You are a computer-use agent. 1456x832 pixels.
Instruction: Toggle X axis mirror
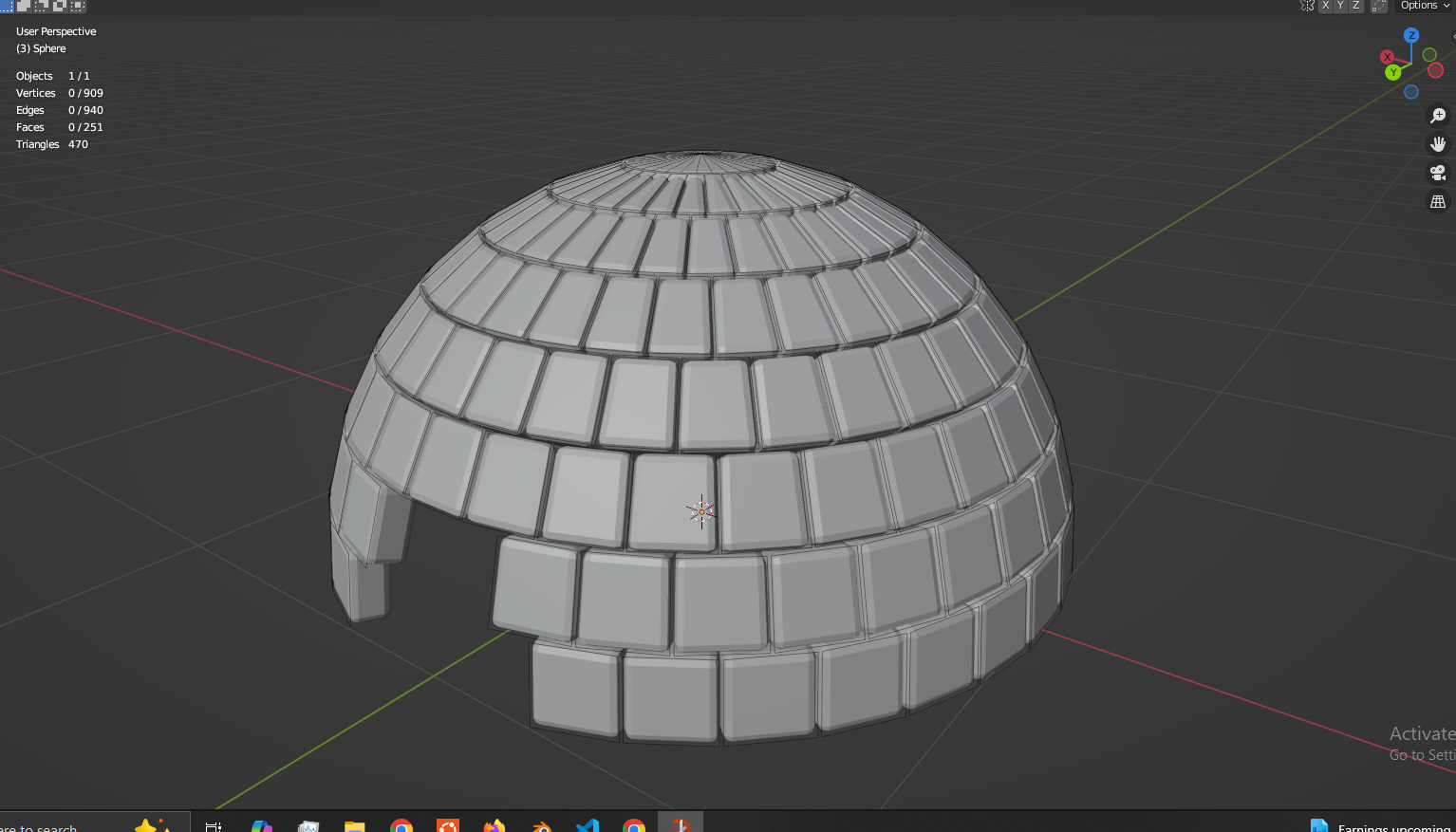pos(1325,5)
